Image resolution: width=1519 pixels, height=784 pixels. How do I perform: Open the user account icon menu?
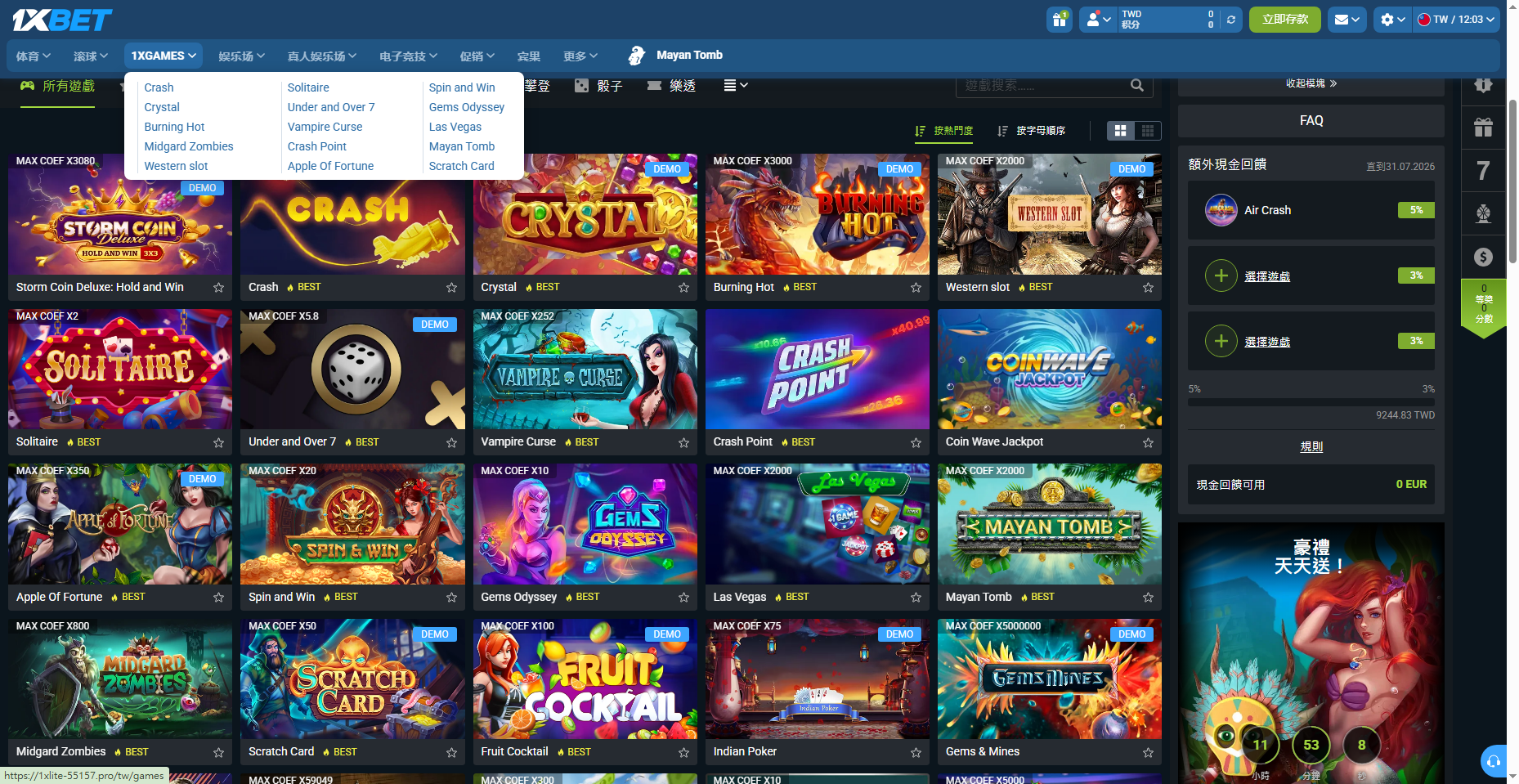coord(1098,20)
